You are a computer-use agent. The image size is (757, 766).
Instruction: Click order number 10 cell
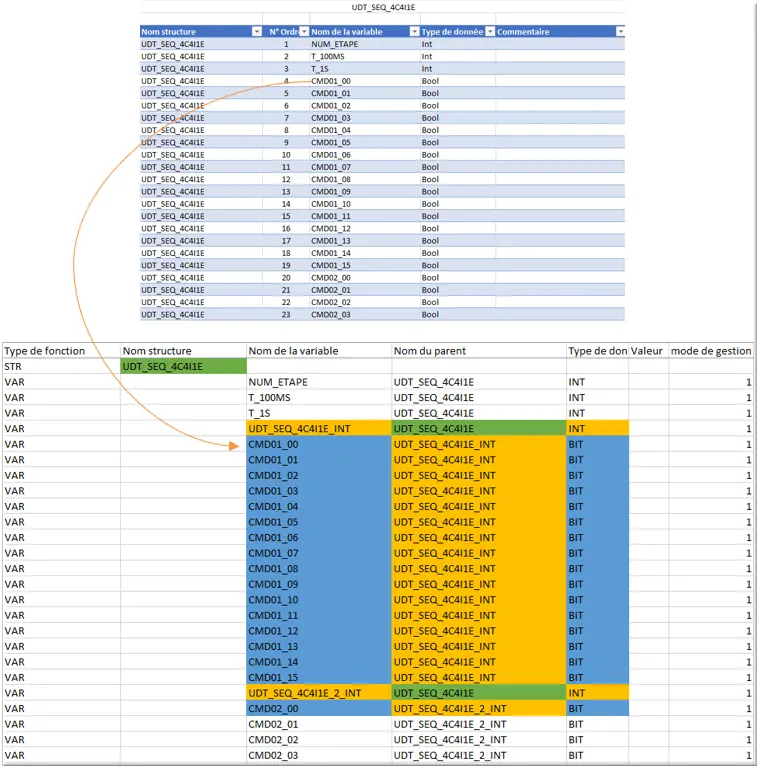click(x=286, y=155)
